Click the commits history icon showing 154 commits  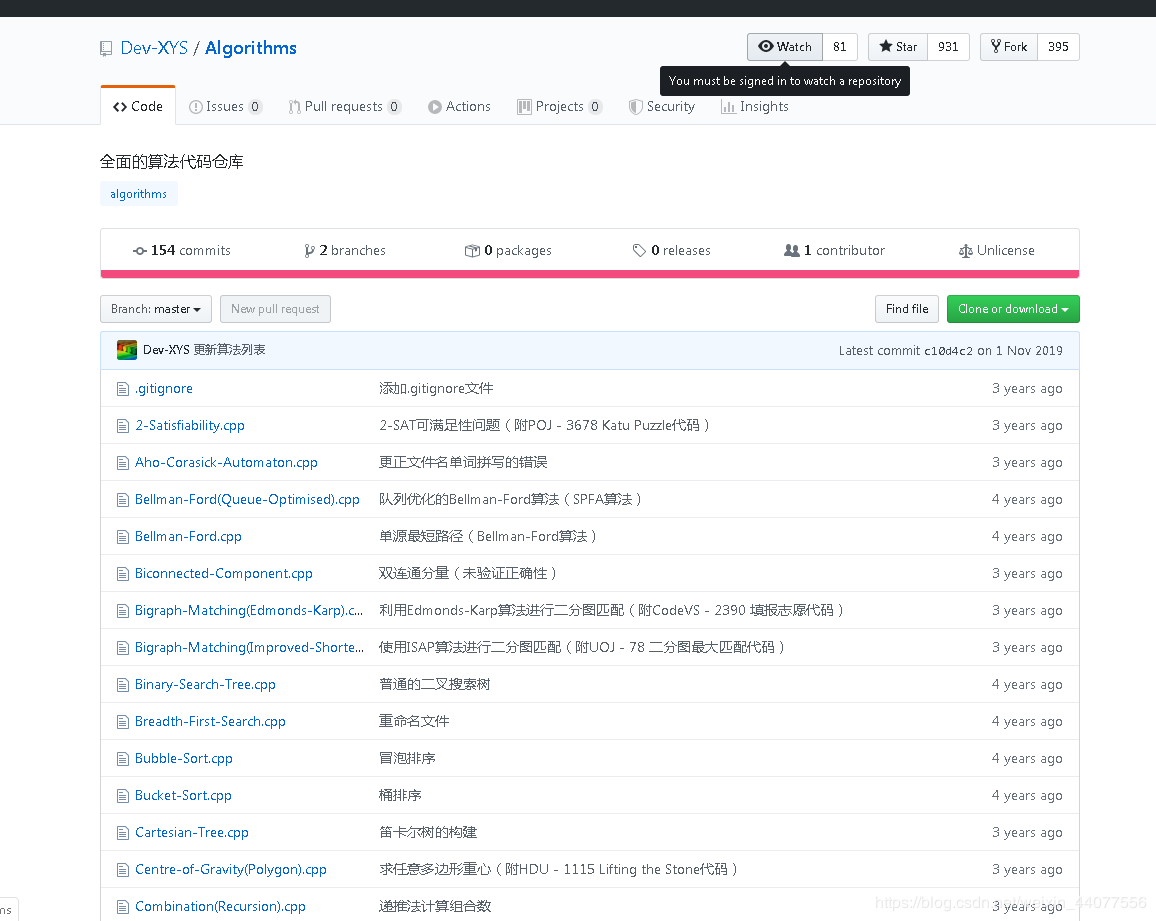click(140, 250)
